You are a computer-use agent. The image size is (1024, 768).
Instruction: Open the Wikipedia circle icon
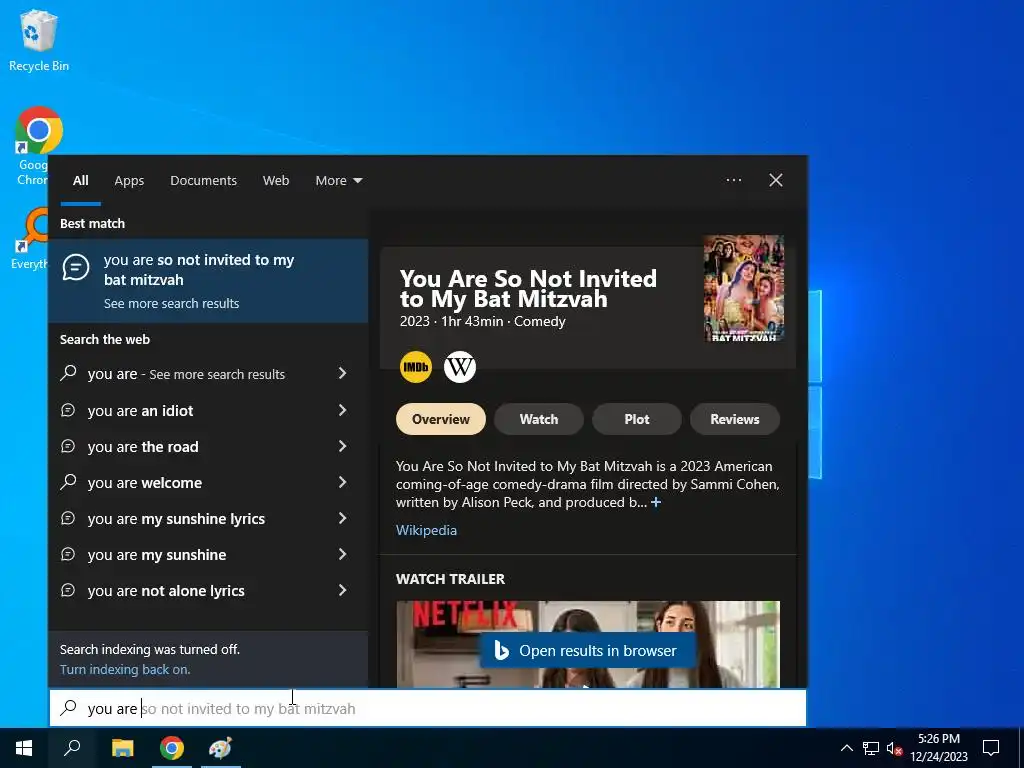pos(460,367)
